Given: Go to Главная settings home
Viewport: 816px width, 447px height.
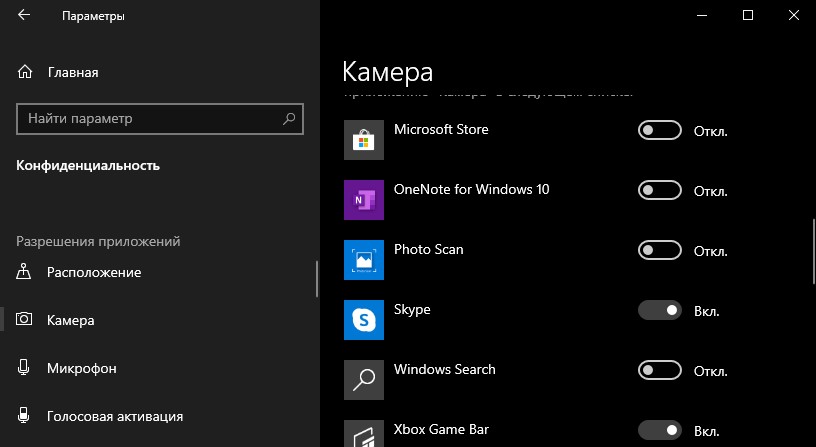Looking at the screenshot, I should point(72,72).
